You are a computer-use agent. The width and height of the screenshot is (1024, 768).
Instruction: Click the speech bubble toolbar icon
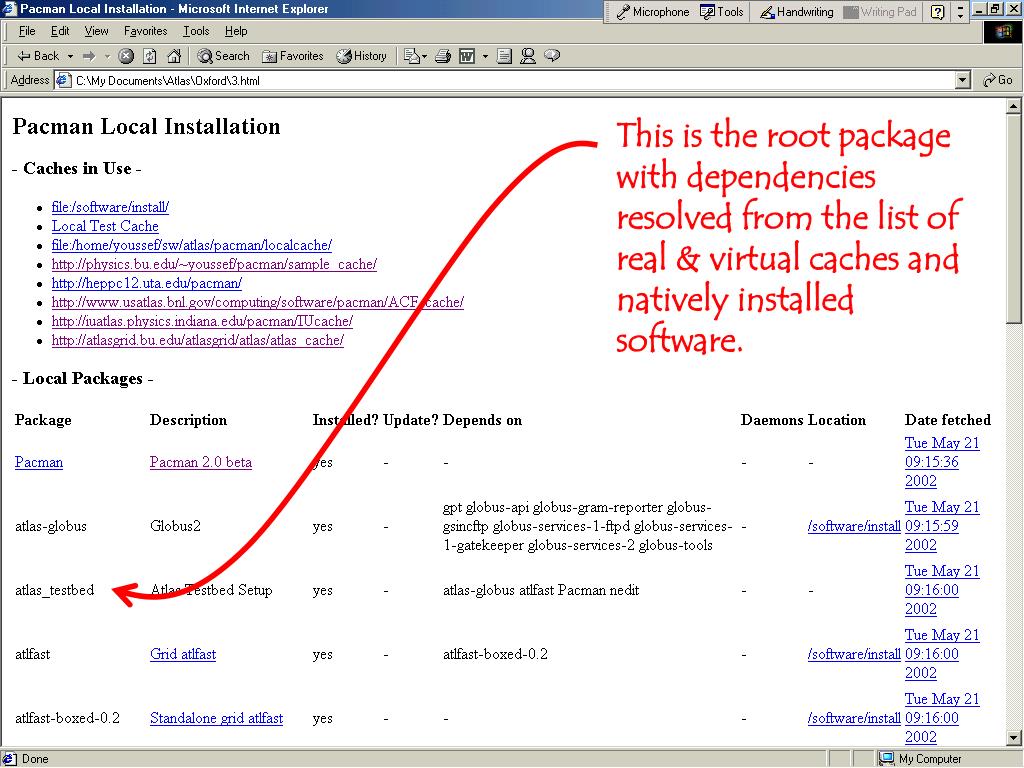pos(552,56)
